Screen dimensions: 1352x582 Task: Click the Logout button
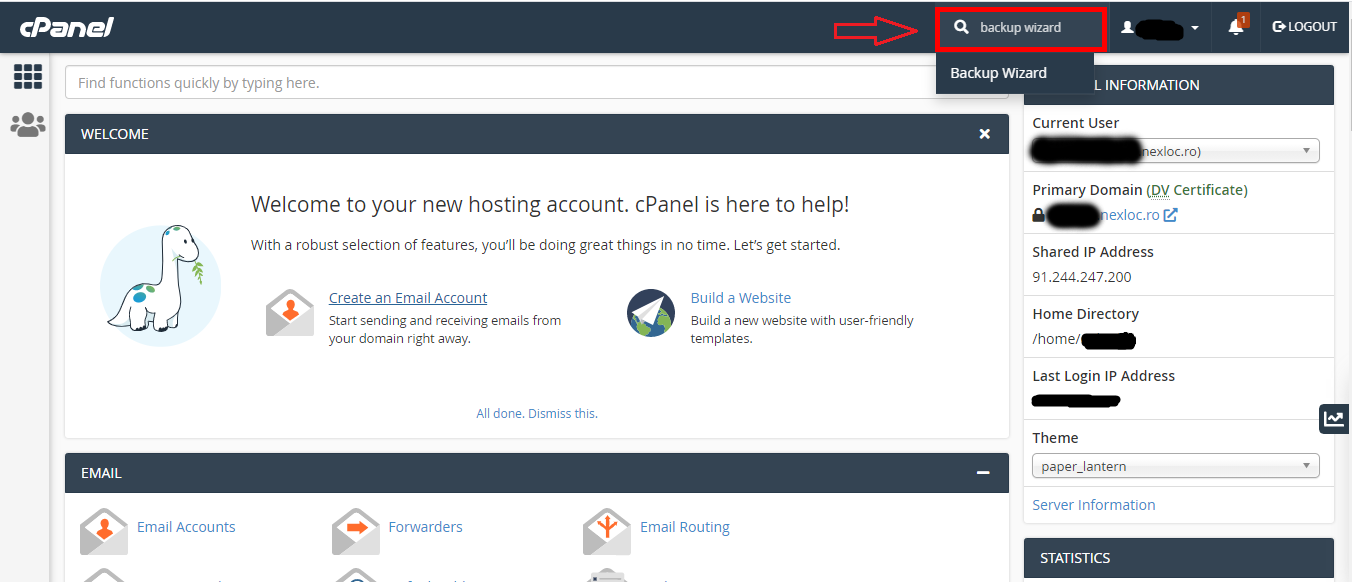[1305, 27]
